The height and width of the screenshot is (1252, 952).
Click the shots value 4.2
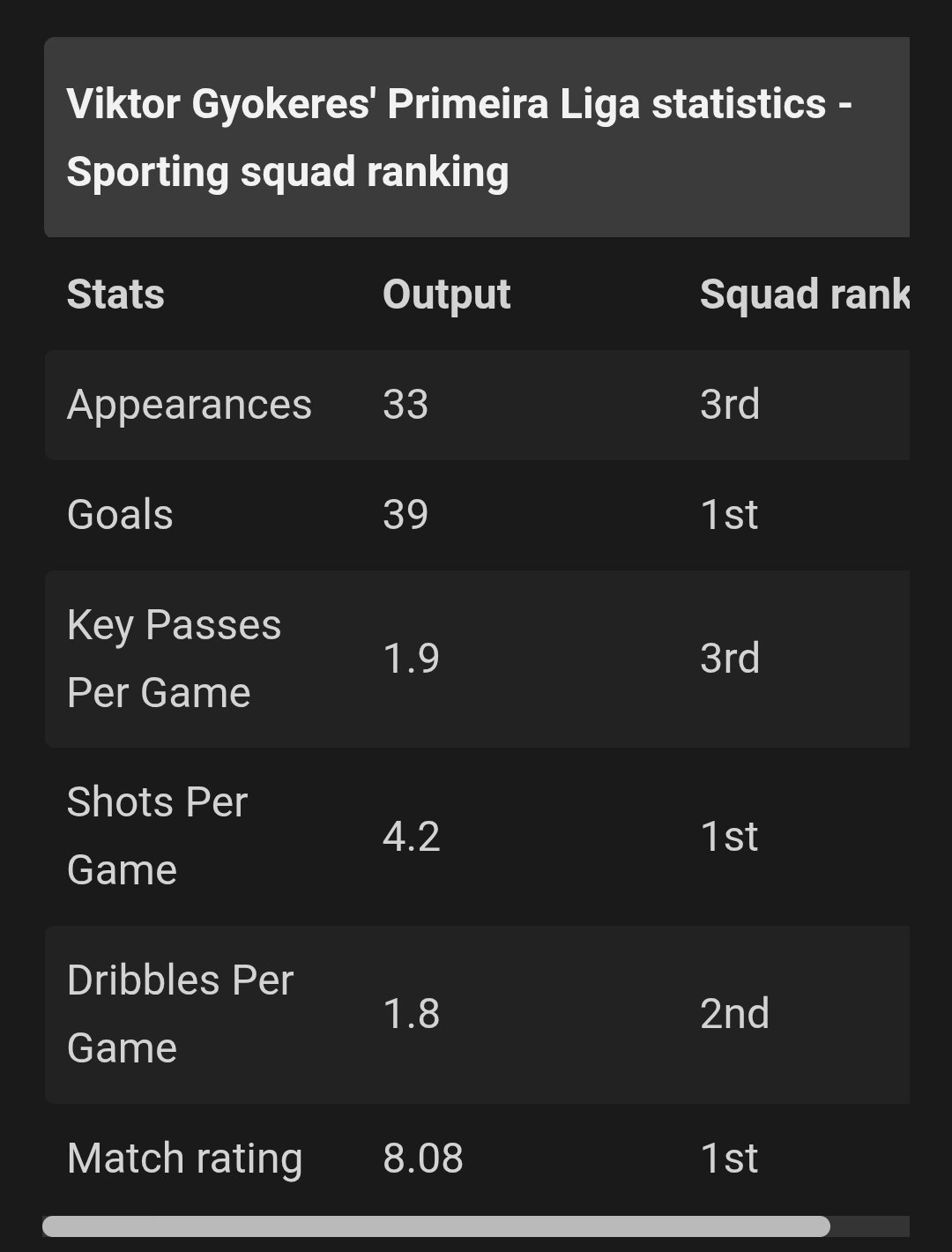tap(411, 836)
